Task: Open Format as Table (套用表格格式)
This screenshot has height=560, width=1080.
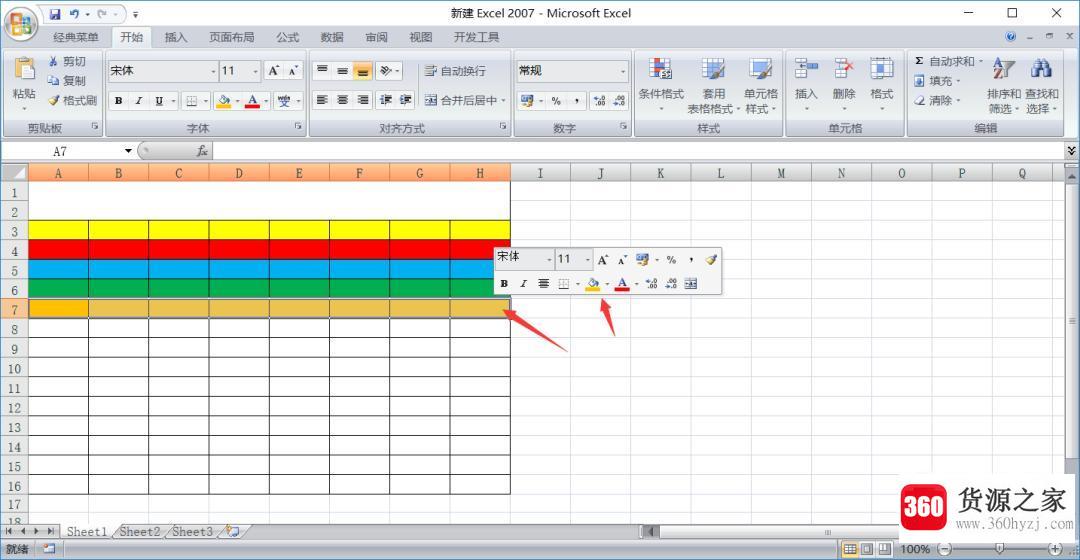Action: pos(713,85)
